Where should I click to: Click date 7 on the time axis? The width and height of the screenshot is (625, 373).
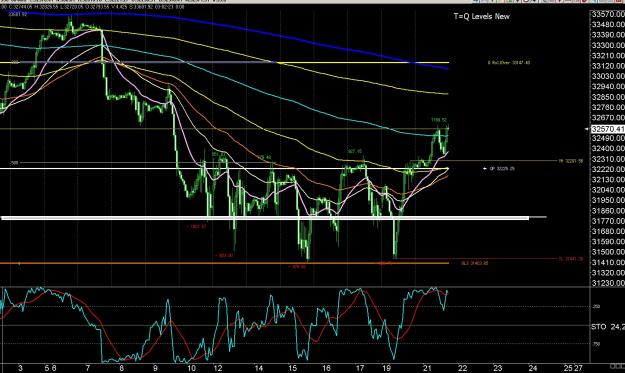tap(87, 368)
